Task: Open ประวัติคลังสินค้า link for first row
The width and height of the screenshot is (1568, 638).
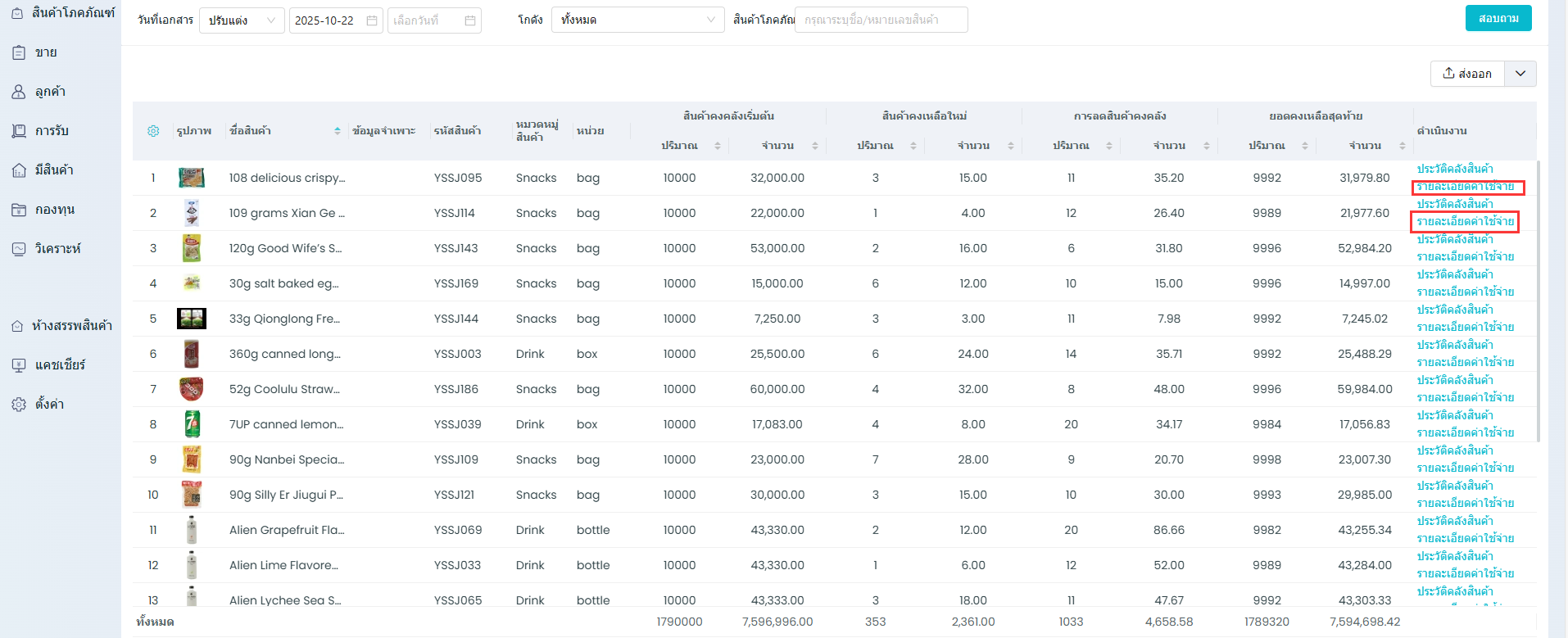Action: (1455, 169)
